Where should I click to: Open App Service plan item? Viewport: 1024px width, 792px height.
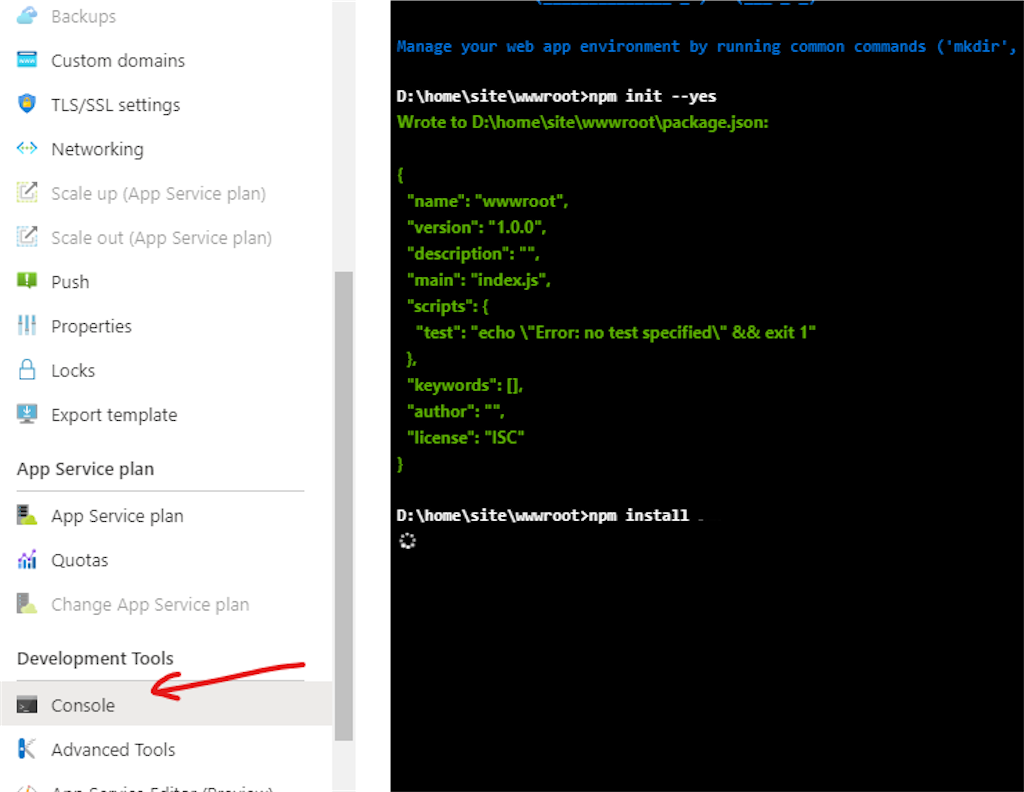(118, 516)
